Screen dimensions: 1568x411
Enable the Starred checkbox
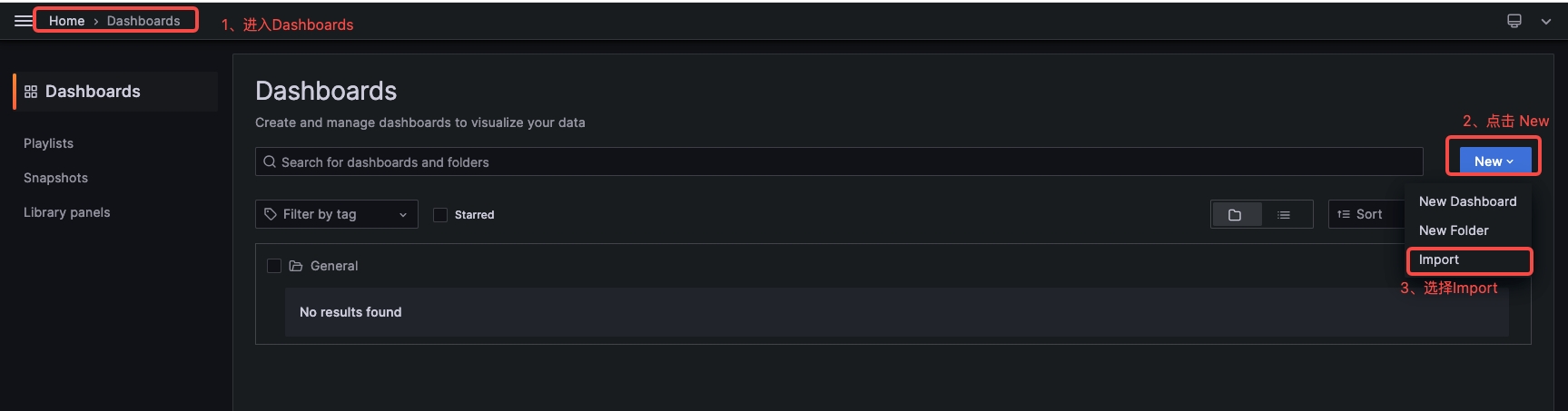click(440, 215)
